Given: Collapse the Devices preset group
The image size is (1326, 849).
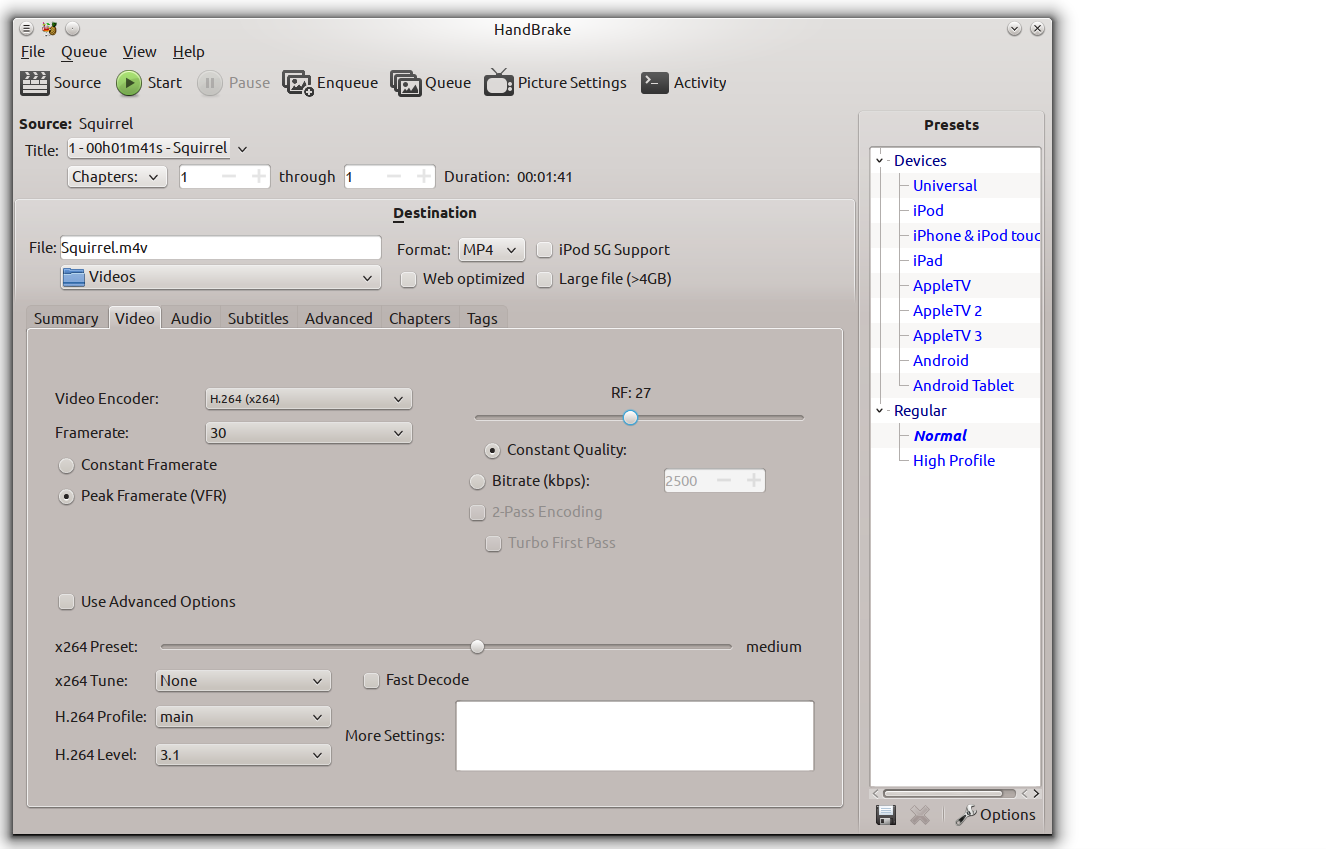Looking at the screenshot, I should (x=880, y=161).
